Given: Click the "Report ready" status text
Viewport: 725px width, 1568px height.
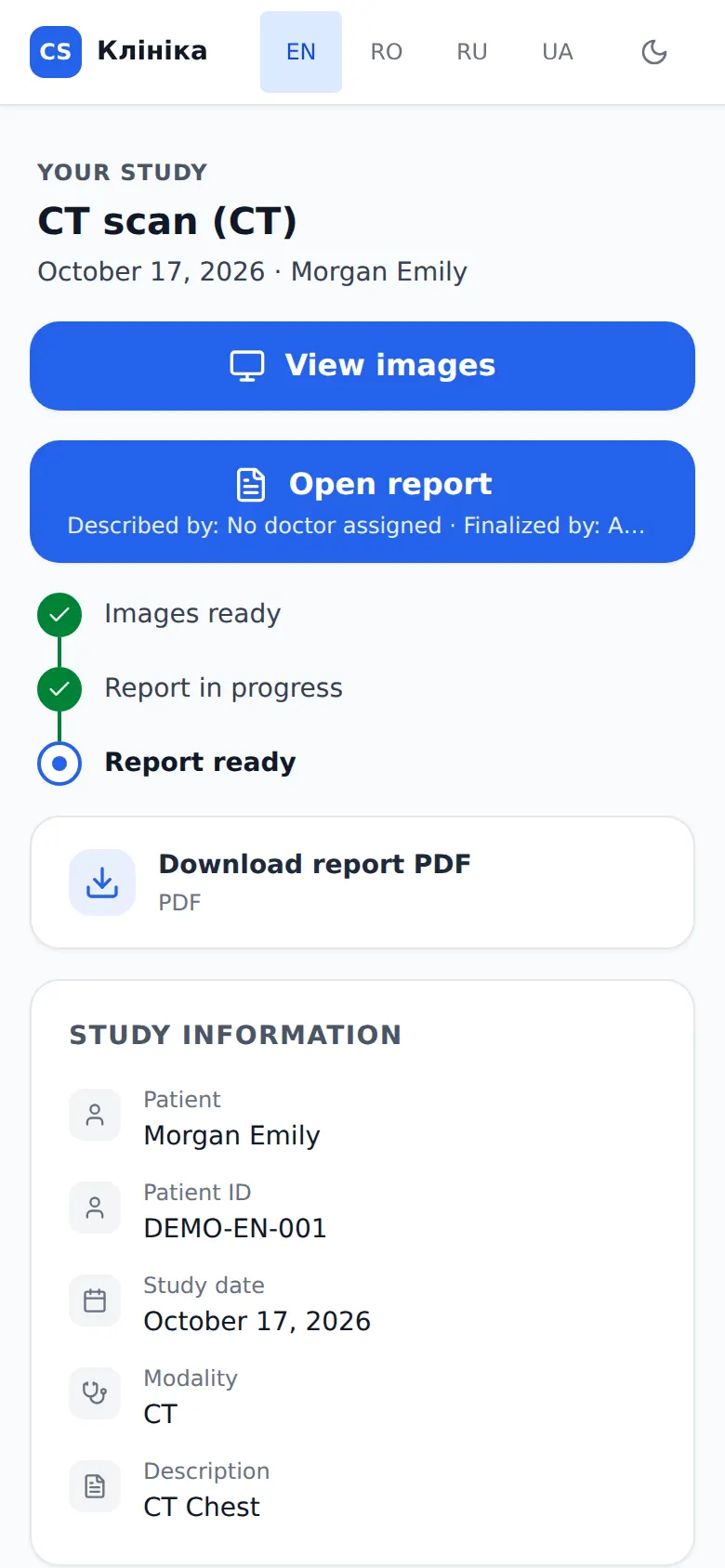Looking at the screenshot, I should coord(200,763).
